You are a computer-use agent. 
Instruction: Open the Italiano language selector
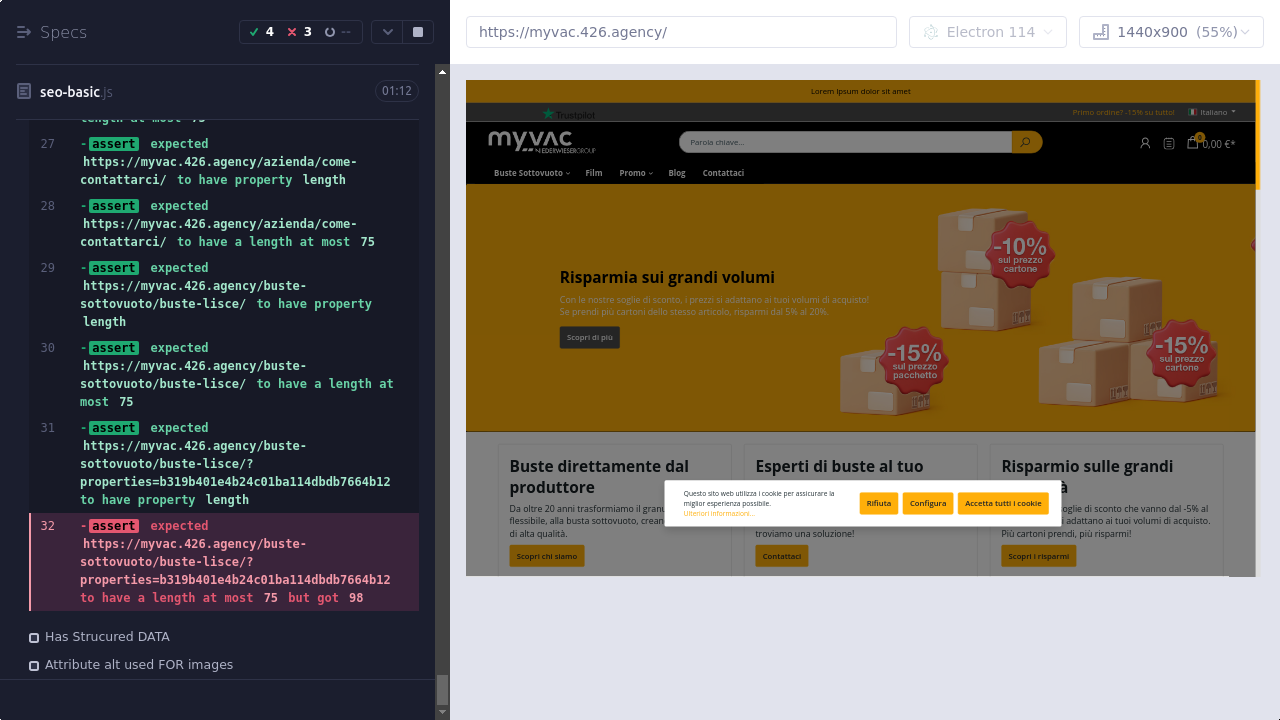coord(1212,112)
